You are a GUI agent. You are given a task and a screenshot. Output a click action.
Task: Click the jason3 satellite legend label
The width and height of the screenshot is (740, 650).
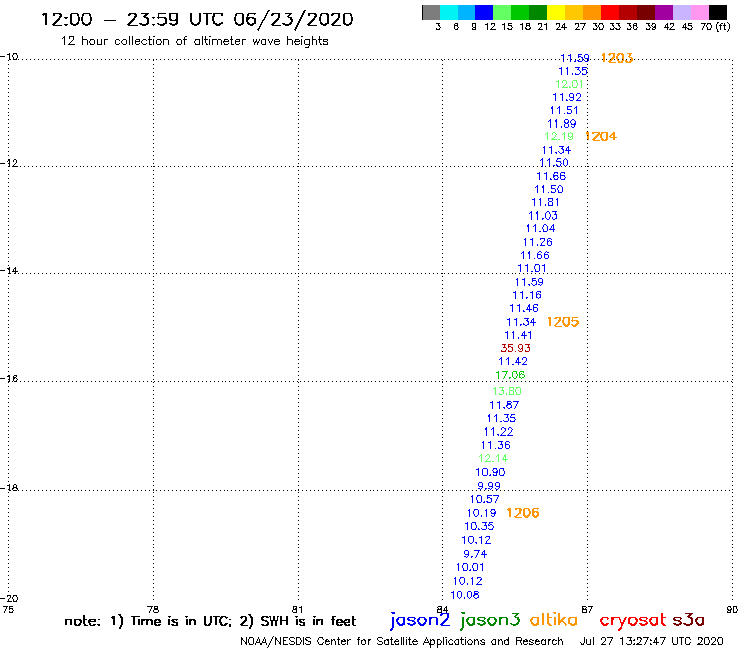490,621
